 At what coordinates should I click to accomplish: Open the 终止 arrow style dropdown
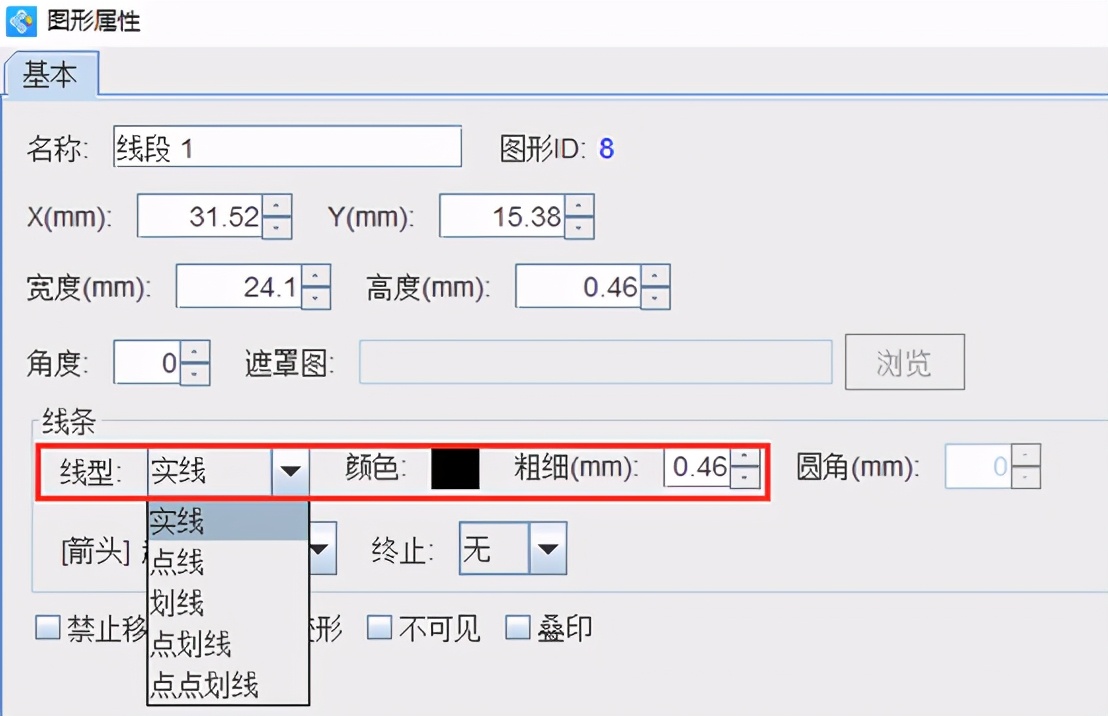pos(548,548)
